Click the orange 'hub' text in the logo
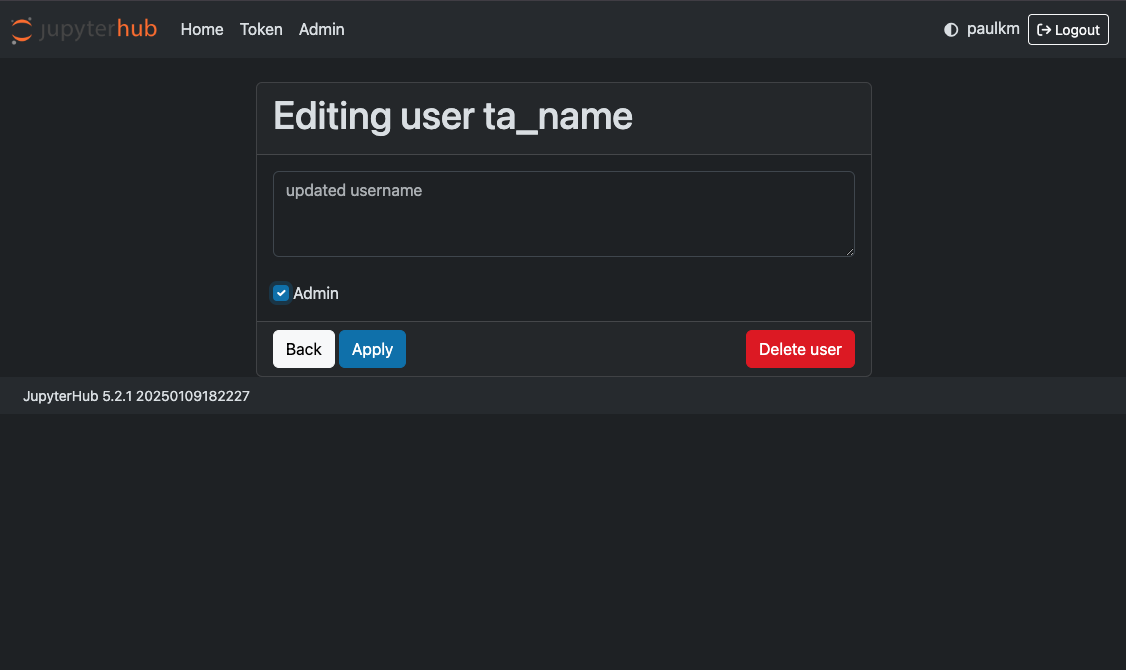Screen dimensions: 1126x670 pyautogui.click(x=135, y=29)
